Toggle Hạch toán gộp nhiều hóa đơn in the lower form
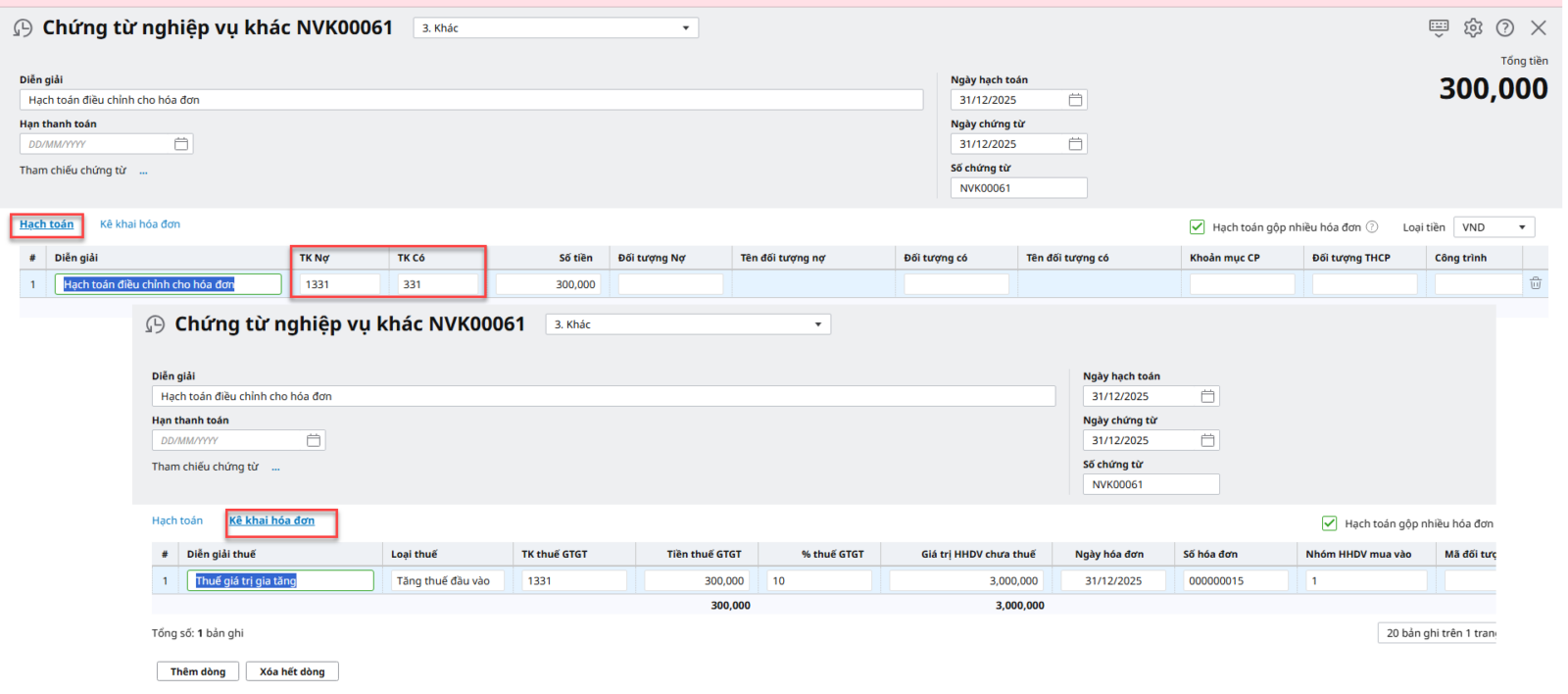This screenshot has height=694, width=1568. pyautogui.click(x=1329, y=523)
